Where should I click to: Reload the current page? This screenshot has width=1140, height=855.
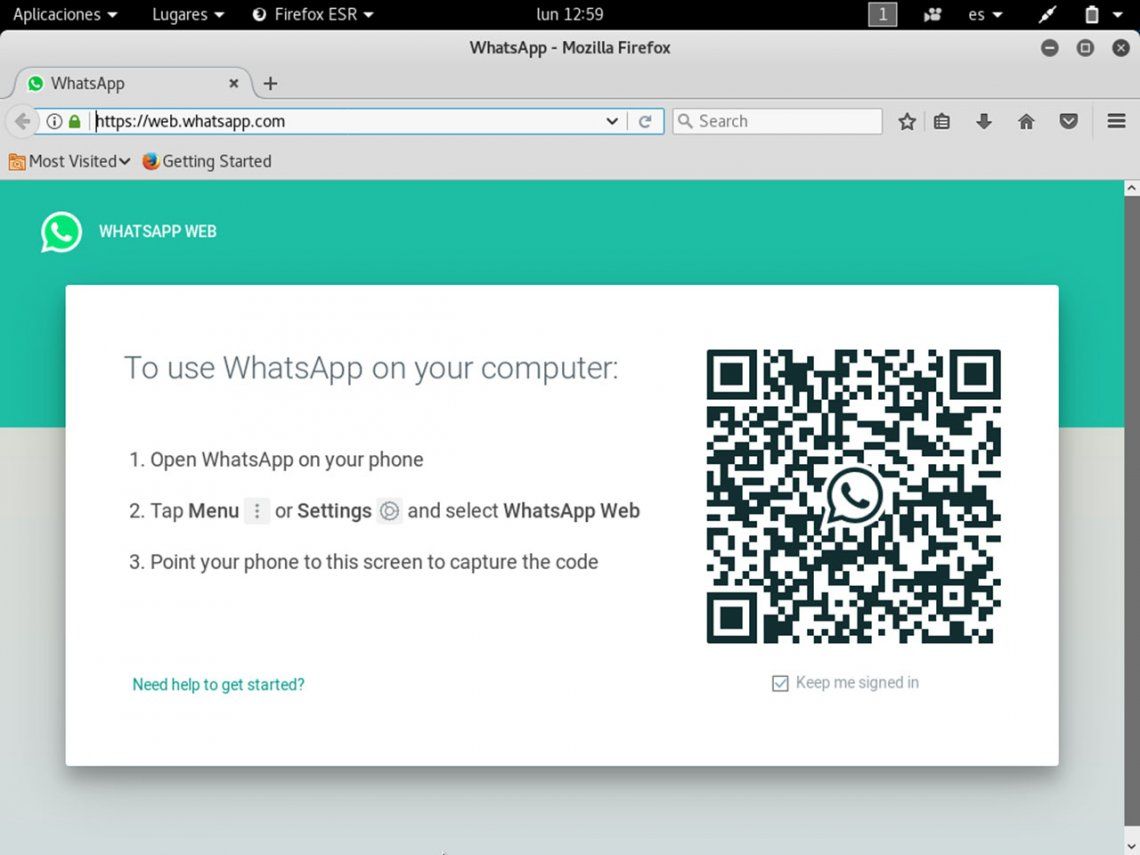[645, 121]
